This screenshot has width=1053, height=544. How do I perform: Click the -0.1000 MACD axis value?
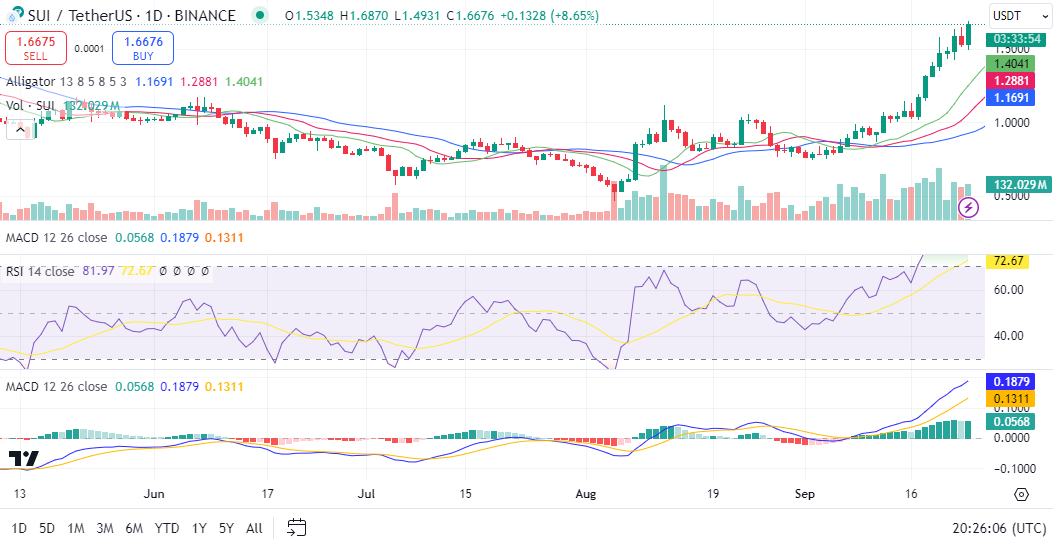point(1011,467)
